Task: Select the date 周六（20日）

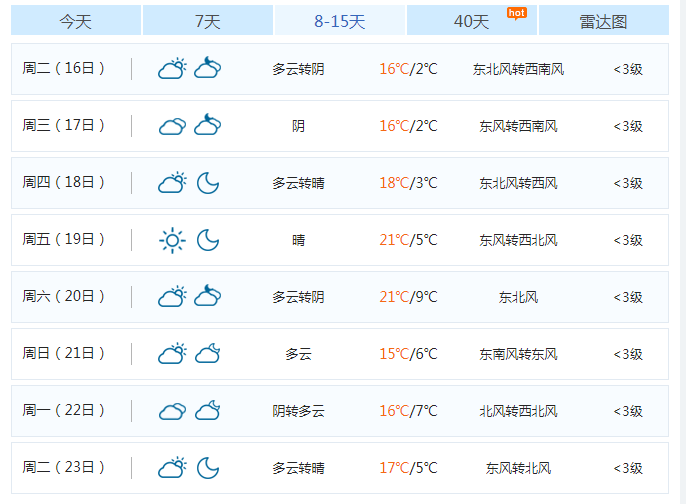Action: pyautogui.click(x=64, y=297)
